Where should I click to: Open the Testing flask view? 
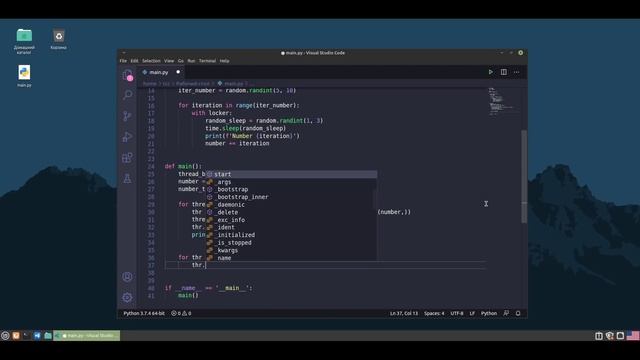tap(127, 178)
